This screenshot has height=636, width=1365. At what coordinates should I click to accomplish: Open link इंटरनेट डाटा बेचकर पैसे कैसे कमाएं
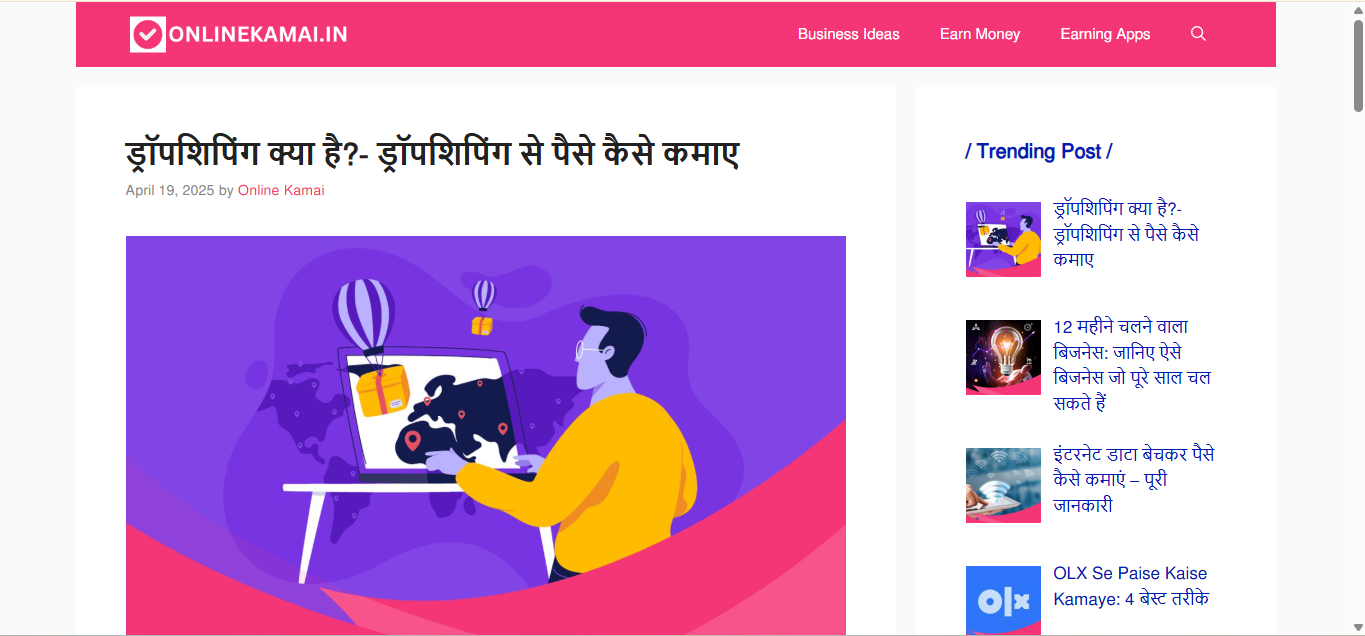pos(1134,479)
